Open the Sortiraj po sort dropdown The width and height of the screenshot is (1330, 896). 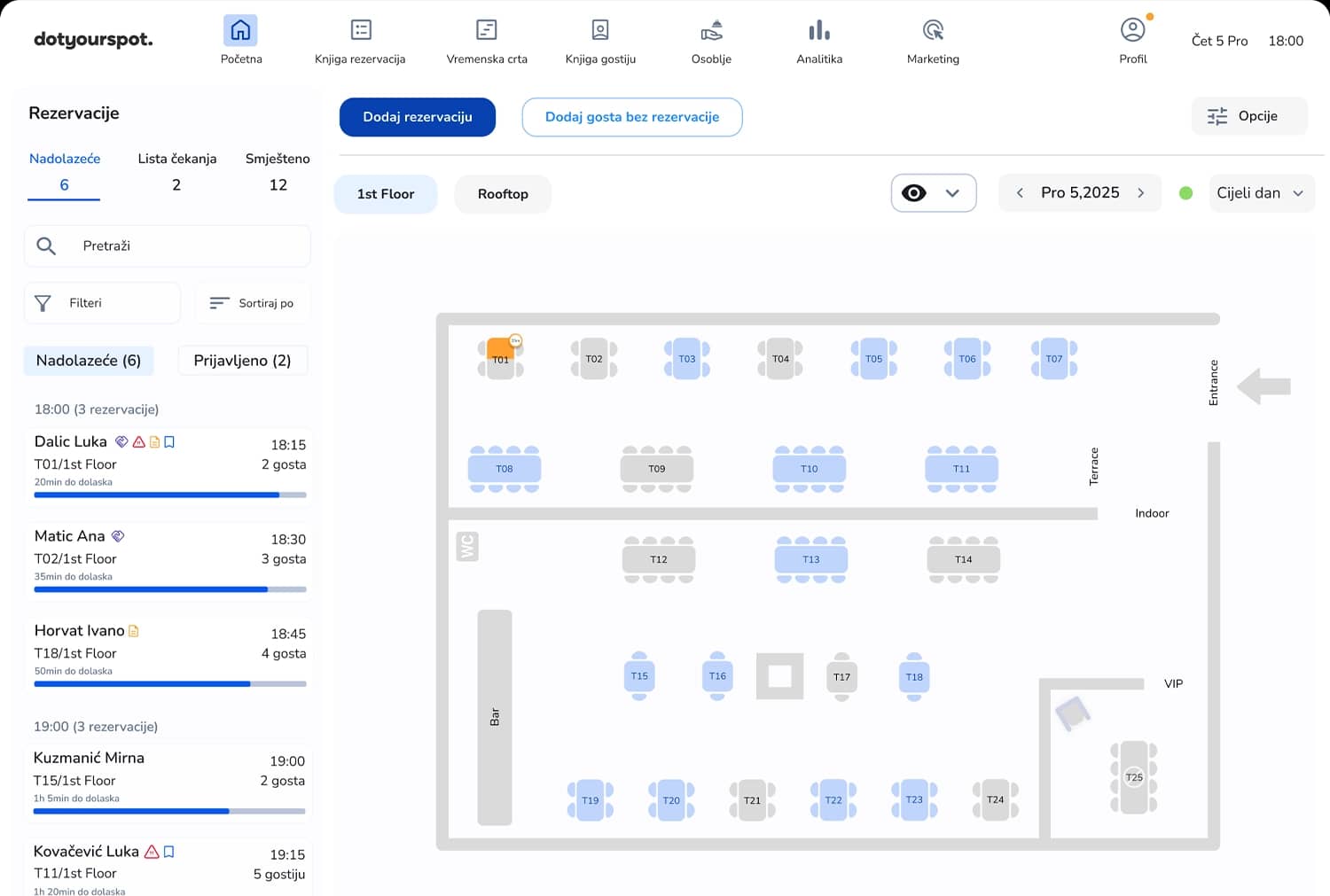click(x=253, y=303)
